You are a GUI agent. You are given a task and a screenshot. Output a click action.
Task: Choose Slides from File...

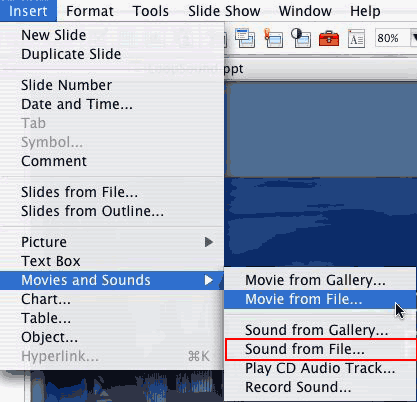click(112, 192)
